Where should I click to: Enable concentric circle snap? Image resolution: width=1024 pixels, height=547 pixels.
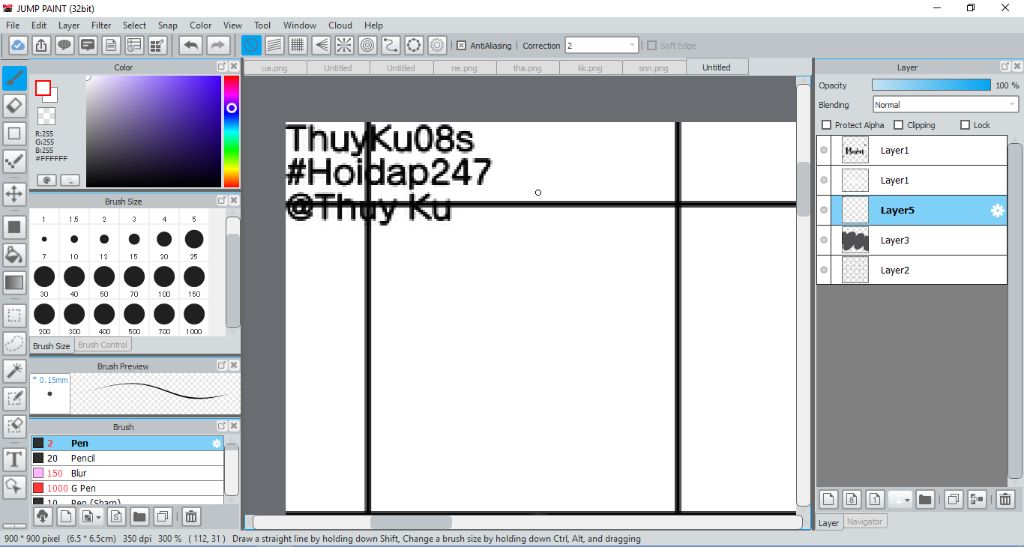pyautogui.click(x=367, y=45)
